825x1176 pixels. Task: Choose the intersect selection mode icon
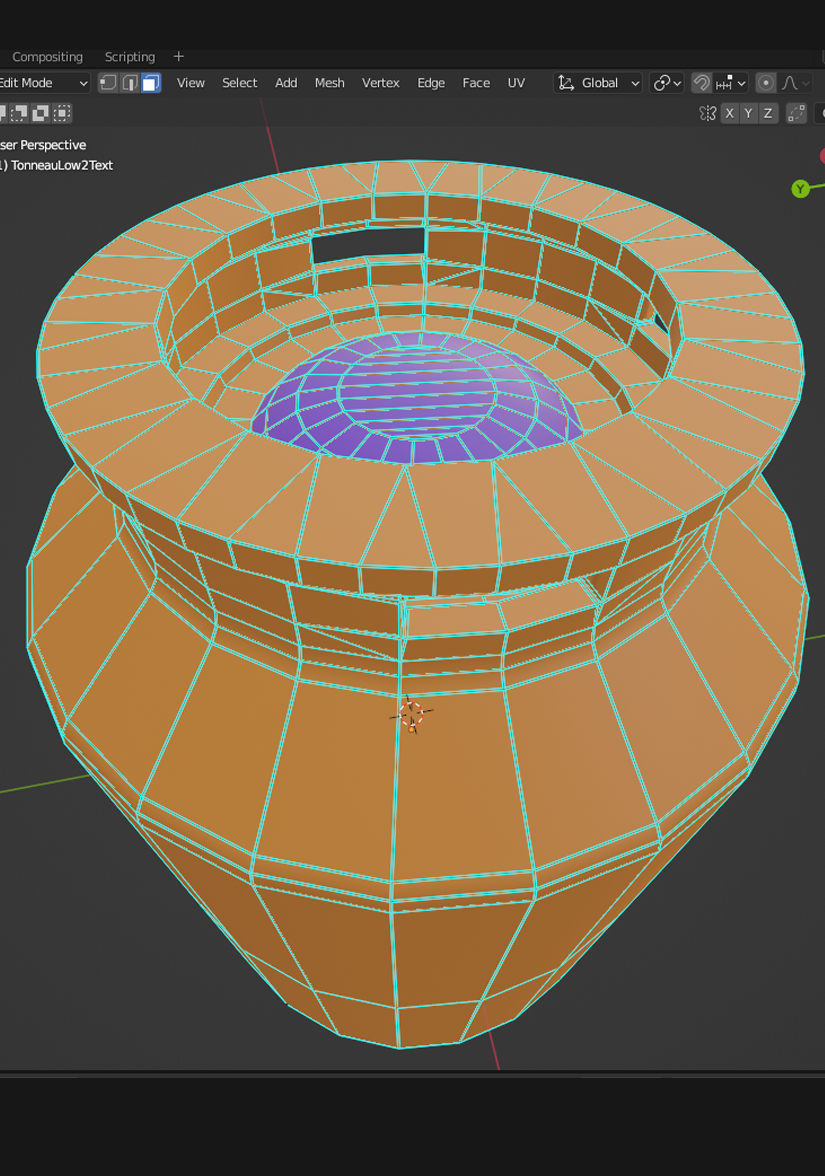tap(63, 113)
